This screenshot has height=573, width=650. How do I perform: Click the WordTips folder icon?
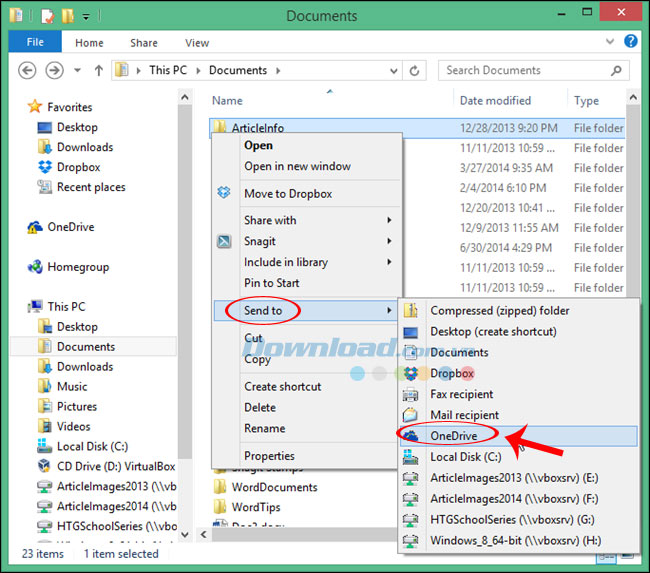(220, 507)
